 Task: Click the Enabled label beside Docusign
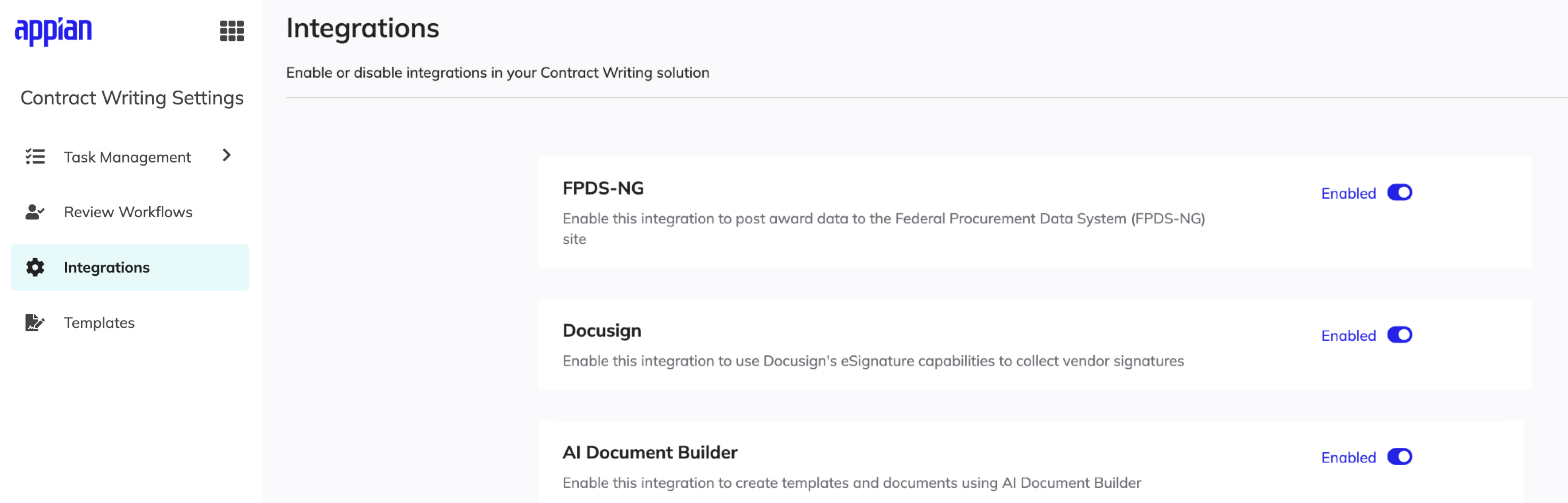click(x=1348, y=336)
